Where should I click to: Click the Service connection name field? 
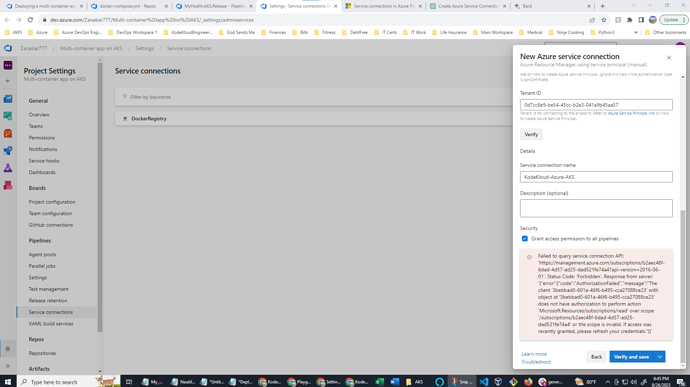coord(596,177)
